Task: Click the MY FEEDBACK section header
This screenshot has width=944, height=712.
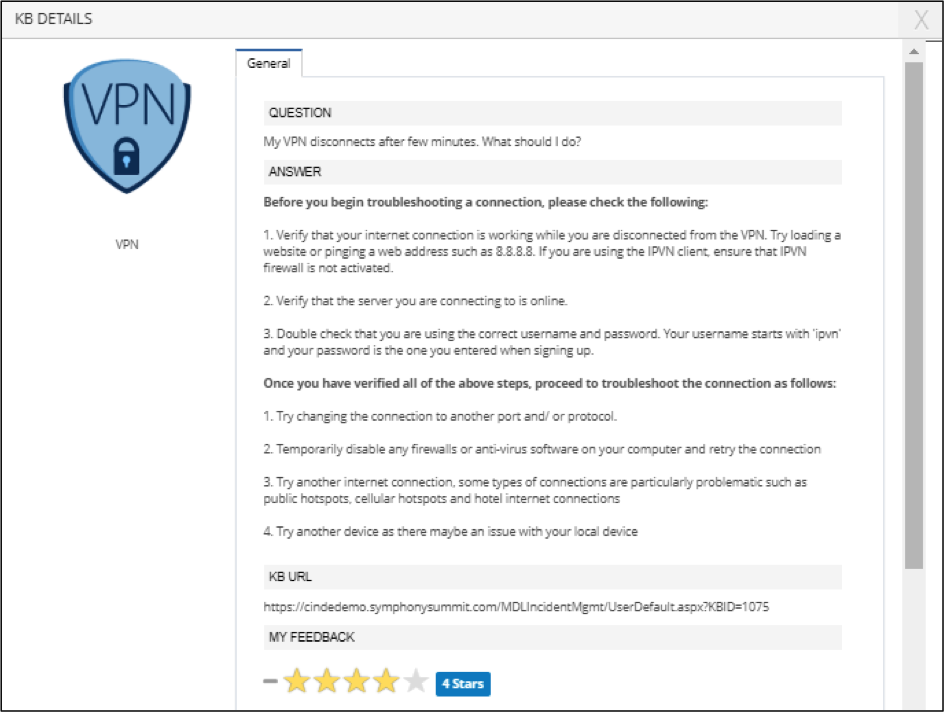Action: coord(552,637)
